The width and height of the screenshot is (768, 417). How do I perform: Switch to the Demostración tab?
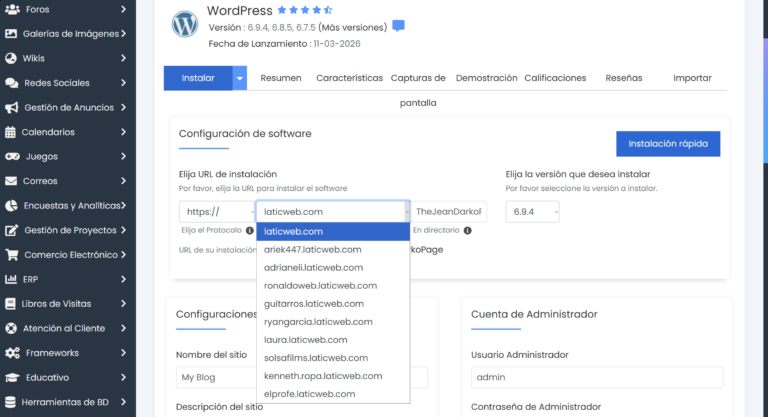click(x=486, y=78)
